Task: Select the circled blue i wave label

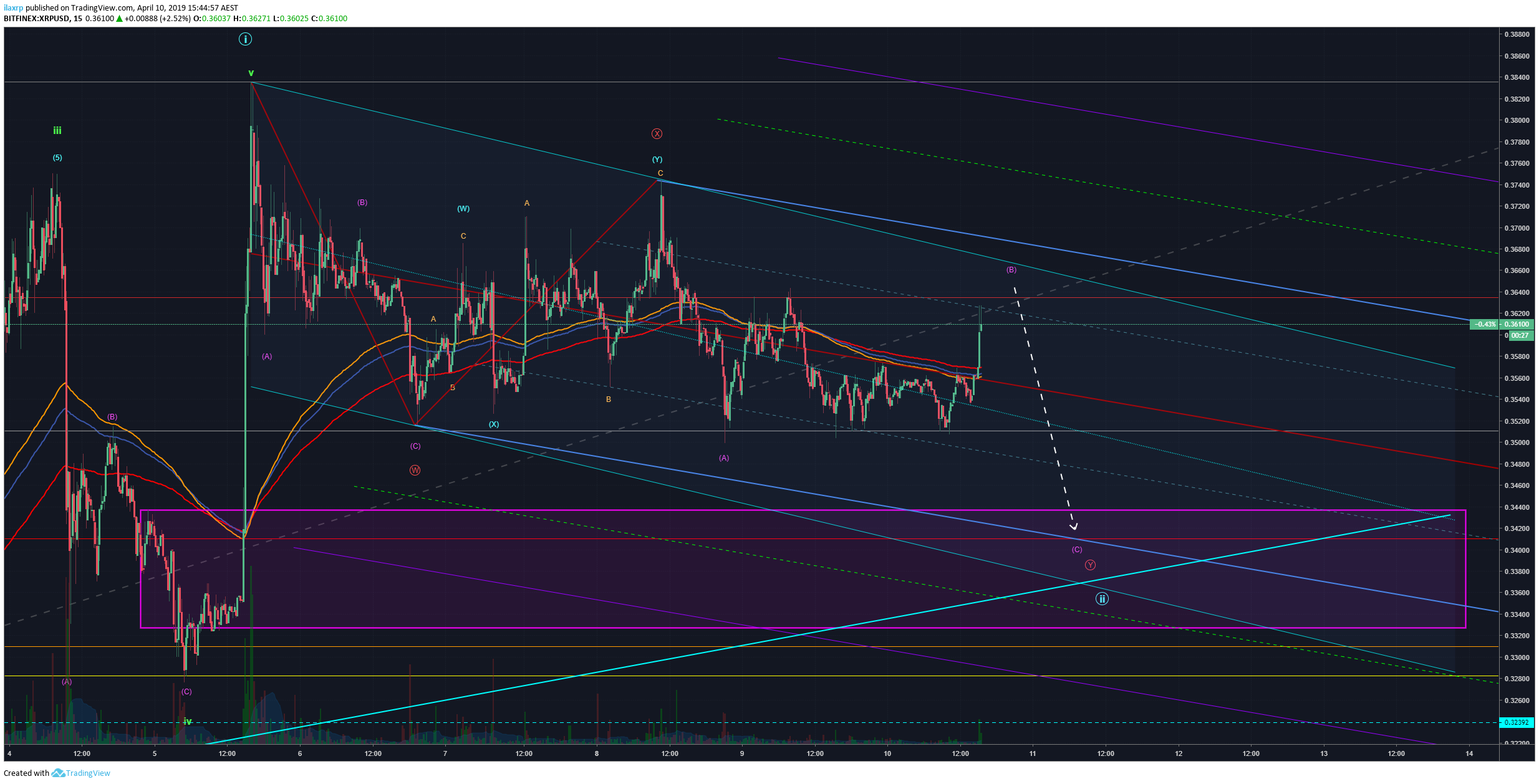Action: (x=245, y=39)
